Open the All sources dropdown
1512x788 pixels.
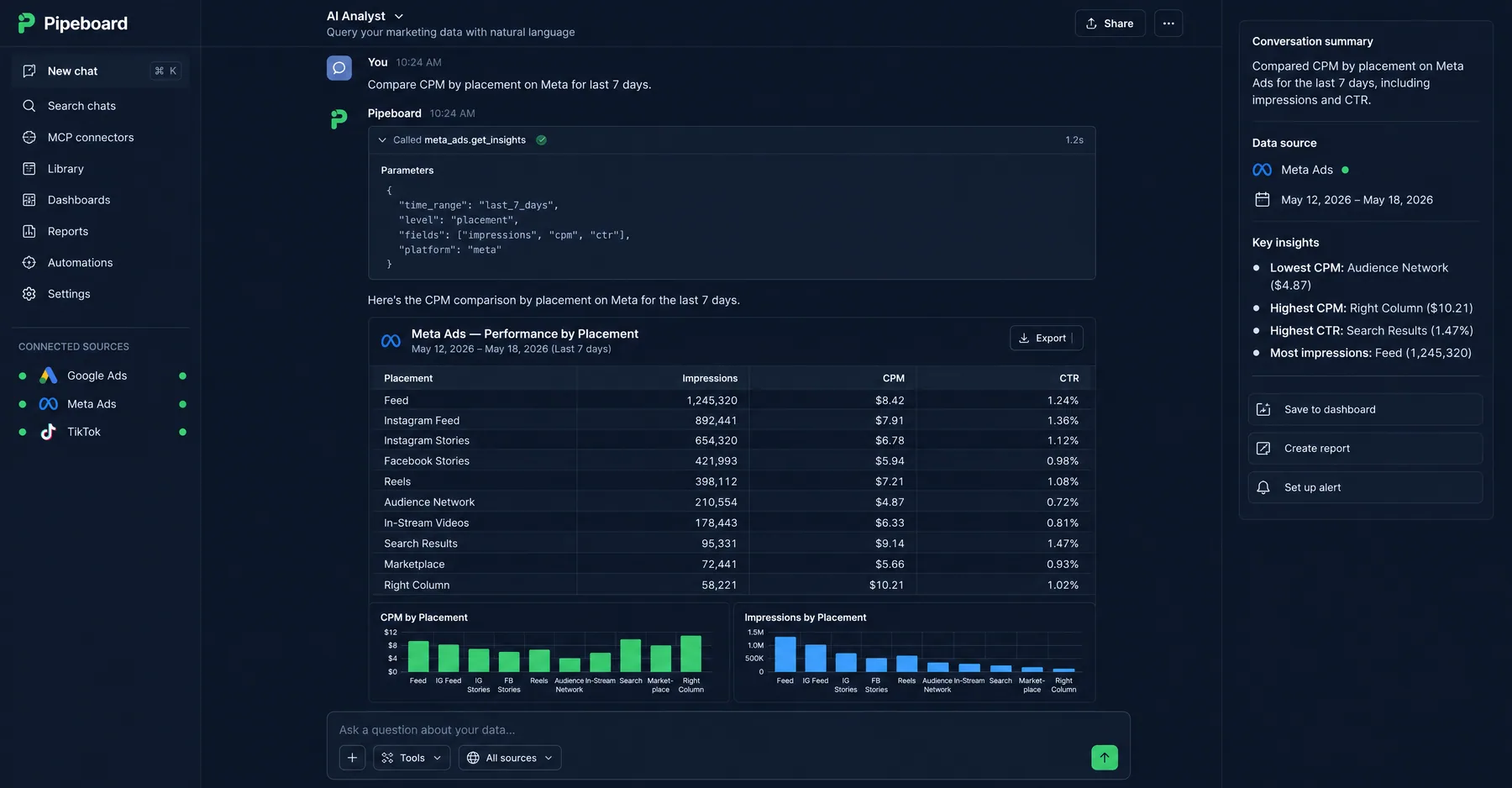(x=510, y=758)
